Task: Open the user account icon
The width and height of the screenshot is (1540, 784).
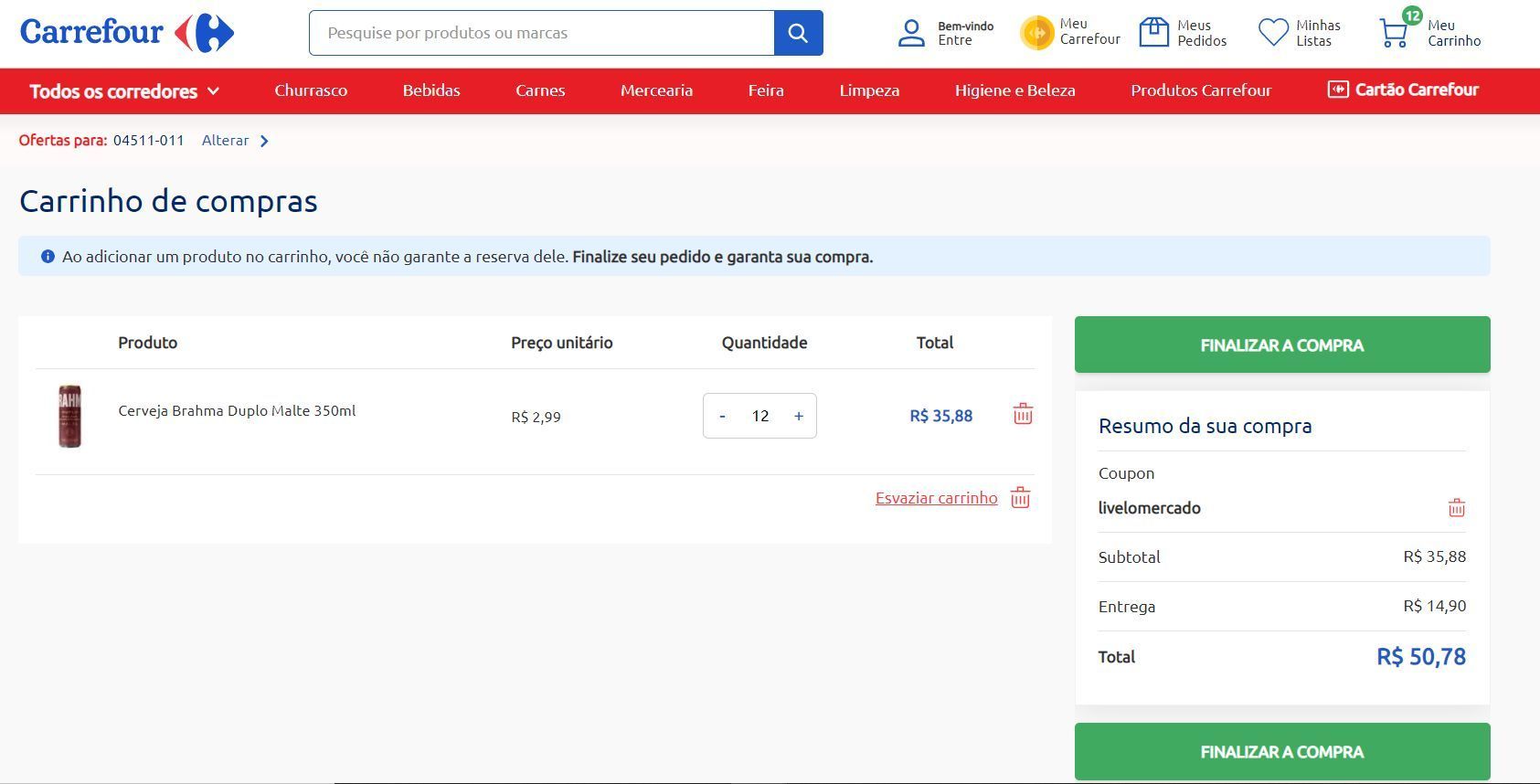Action: pyautogui.click(x=911, y=33)
